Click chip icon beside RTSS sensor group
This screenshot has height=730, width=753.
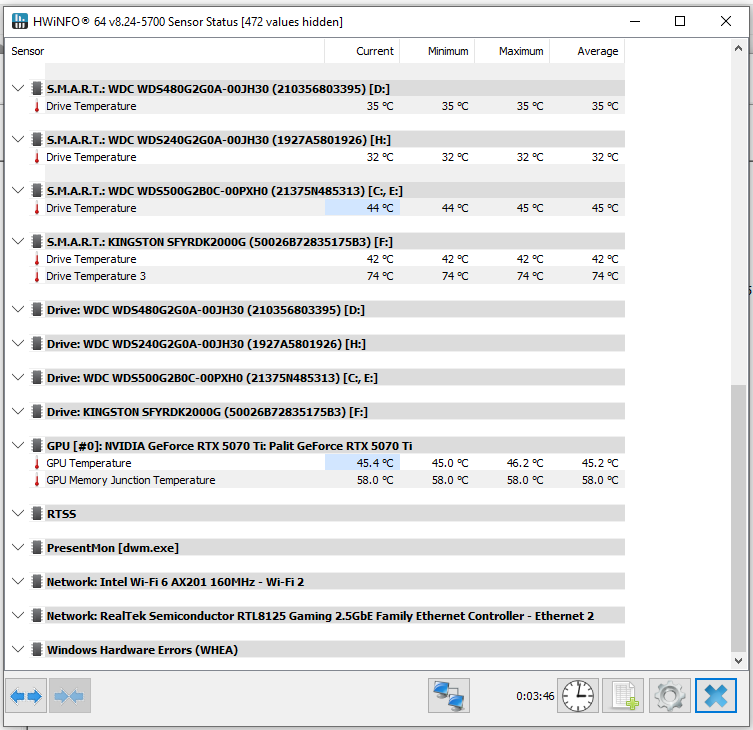(x=36, y=513)
